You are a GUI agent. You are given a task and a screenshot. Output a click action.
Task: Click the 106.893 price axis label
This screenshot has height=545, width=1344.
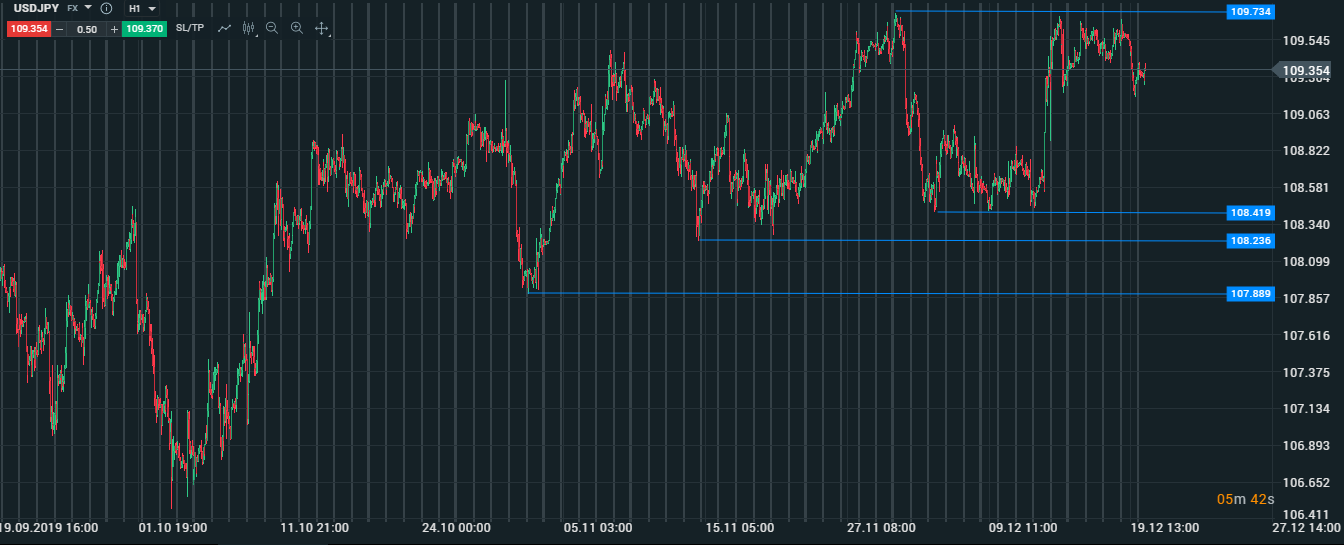pyautogui.click(x=1306, y=446)
